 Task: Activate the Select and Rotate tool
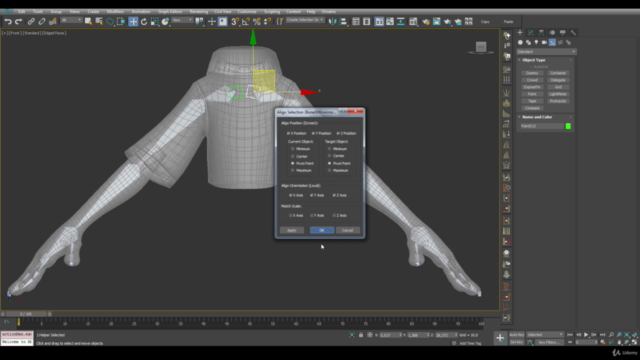(144, 22)
